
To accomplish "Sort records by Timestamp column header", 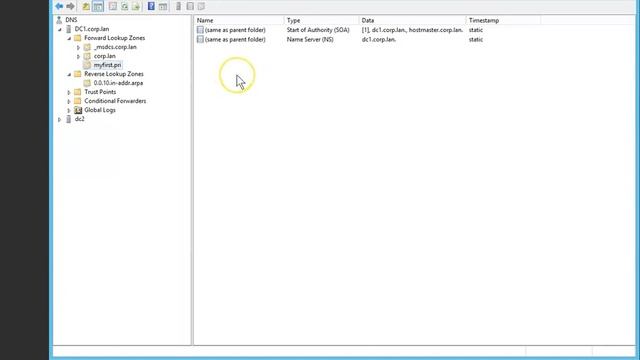I will 503,20.
